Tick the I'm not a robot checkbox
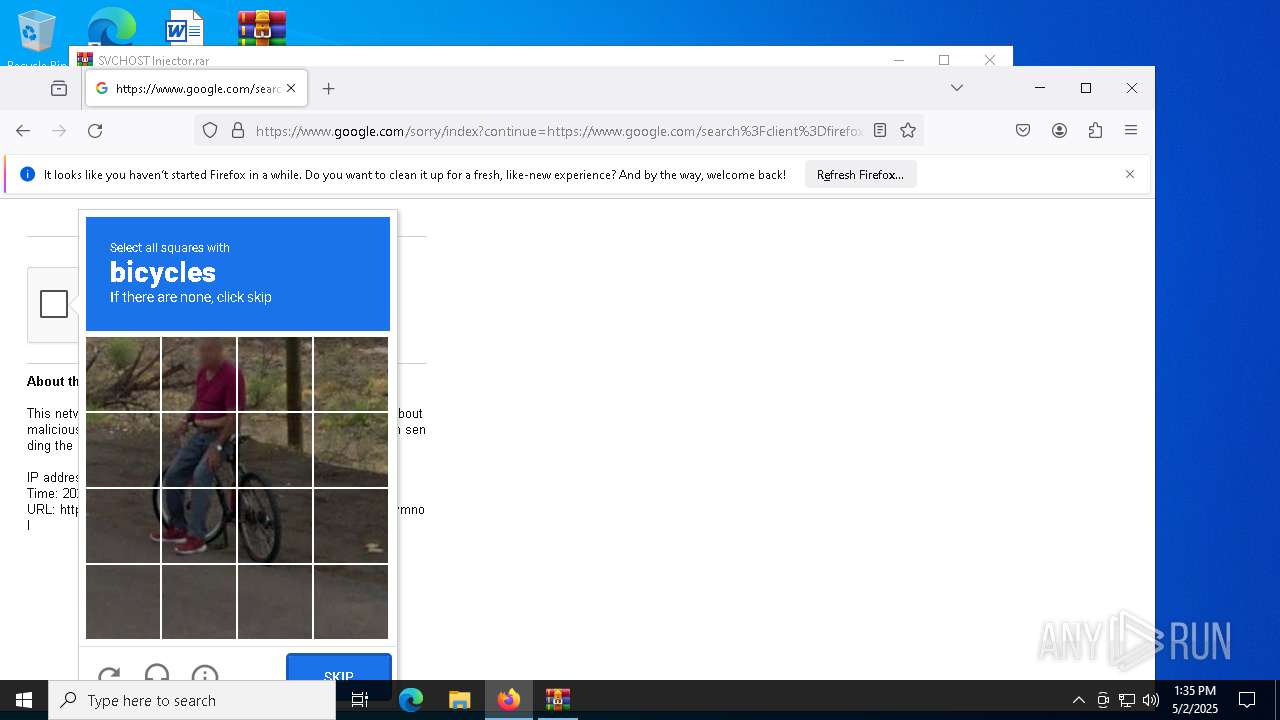This screenshot has width=1280, height=720. click(54, 304)
